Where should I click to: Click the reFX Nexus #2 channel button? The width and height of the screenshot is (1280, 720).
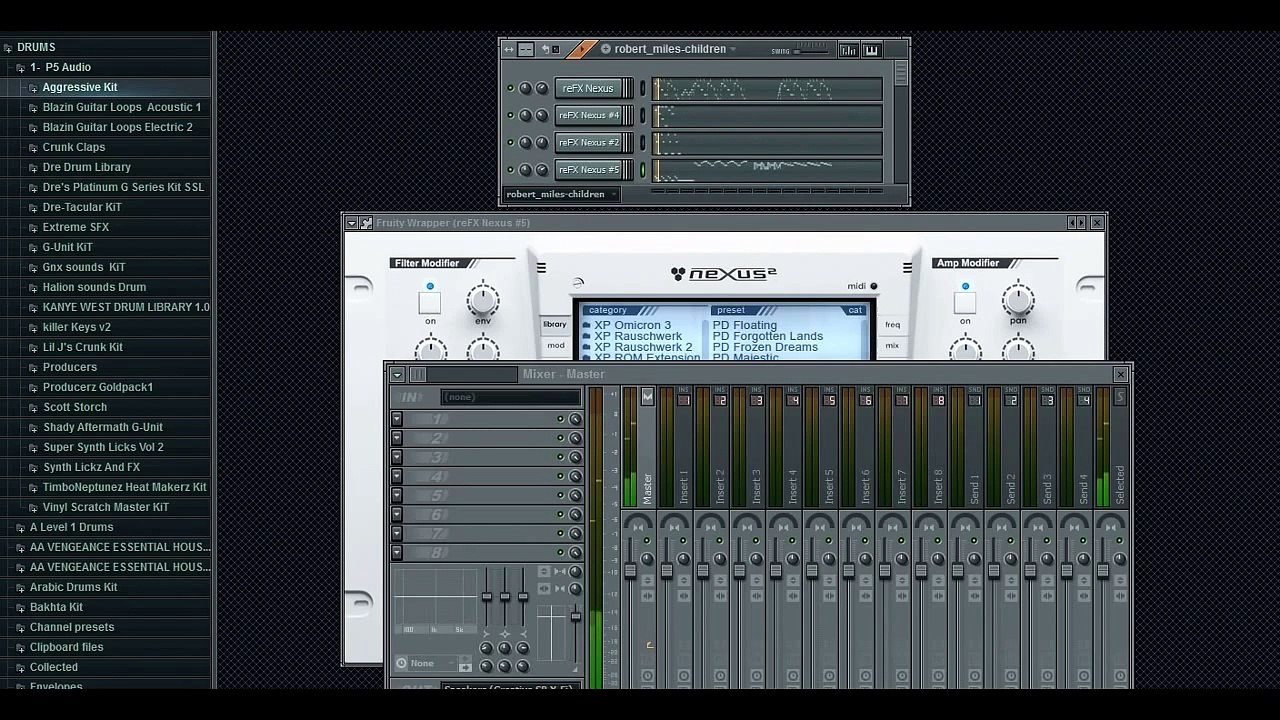tap(588, 142)
